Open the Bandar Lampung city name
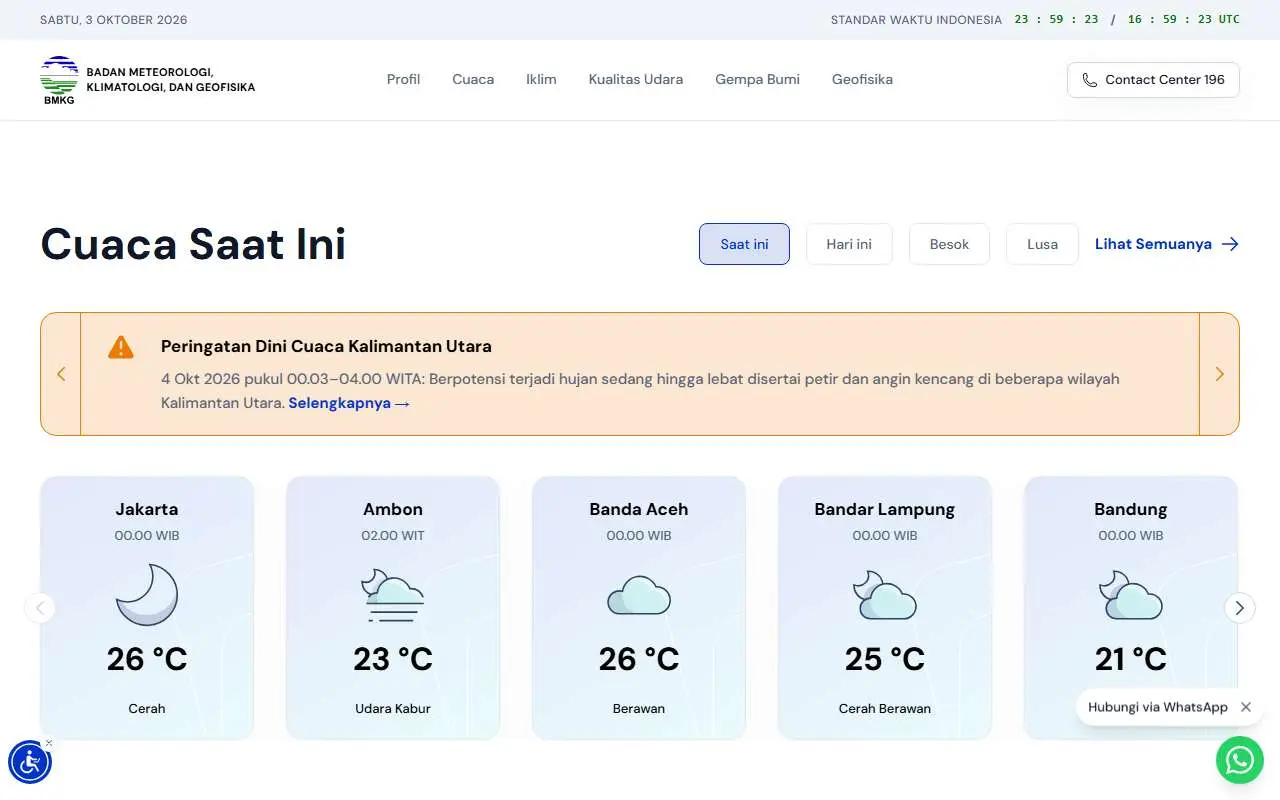 pyautogui.click(x=885, y=509)
